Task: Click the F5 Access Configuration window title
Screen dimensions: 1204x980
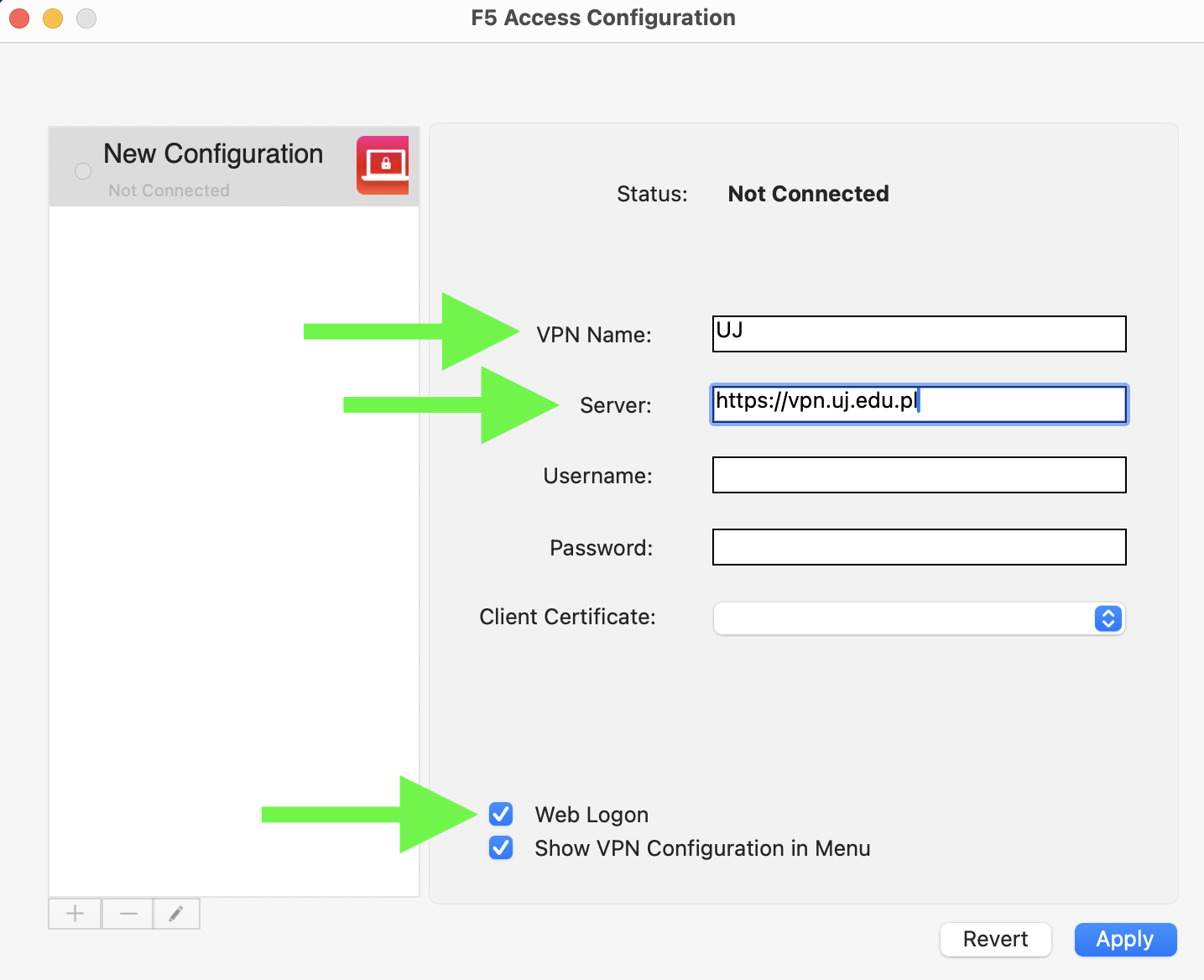Action: [603, 18]
